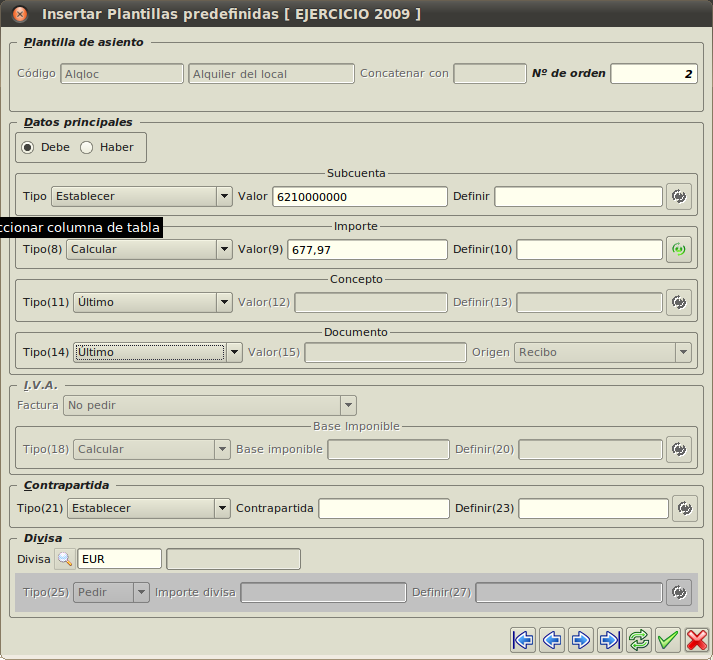Cancel with the red X button
713x660 pixels.
(697, 640)
